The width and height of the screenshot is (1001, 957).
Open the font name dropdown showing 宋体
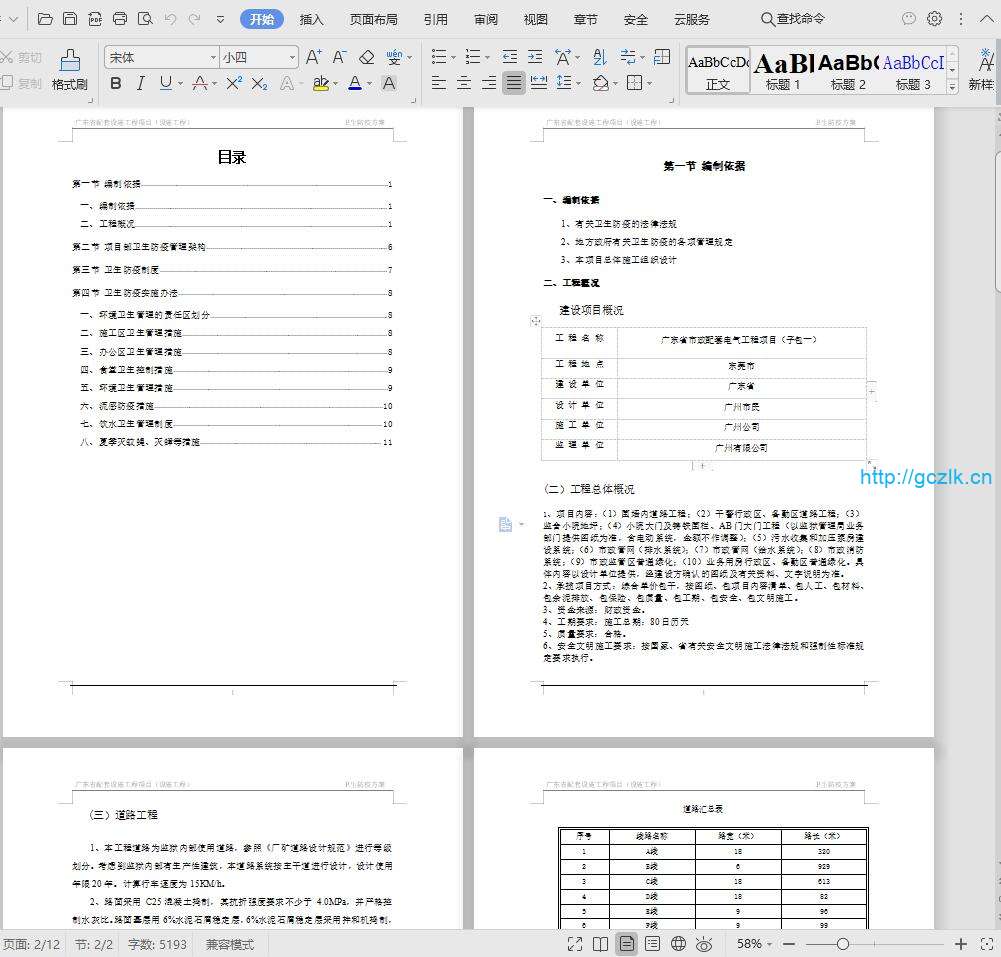click(x=162, y=58)
